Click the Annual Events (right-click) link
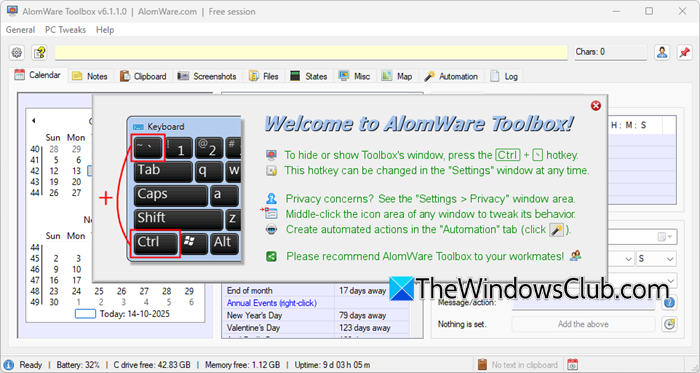Viewport: 700px width, 373px height. 271,303
